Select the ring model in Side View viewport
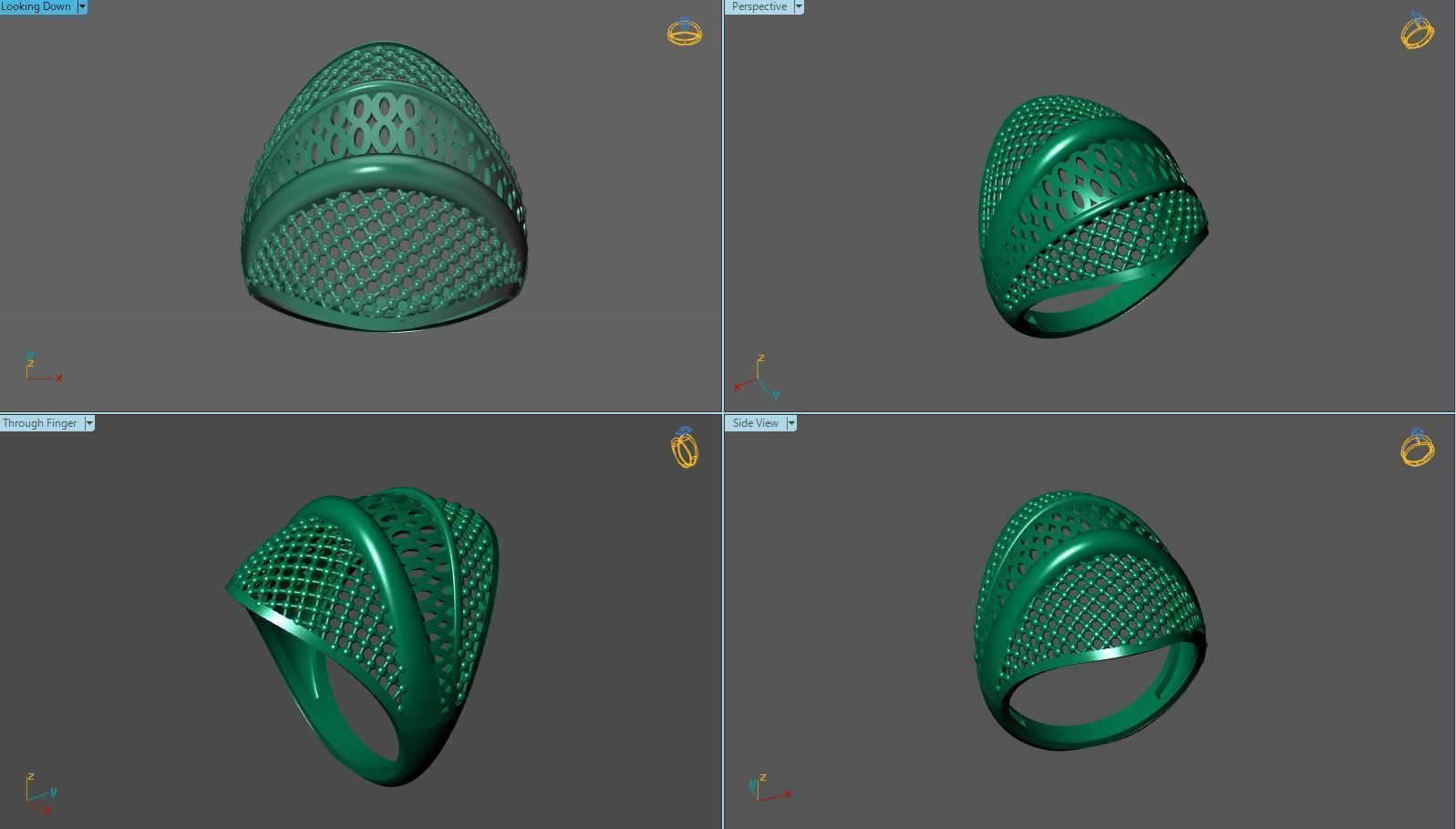Image resolution: width=1456 pixels, height=829 pixels. (1090, 620)
